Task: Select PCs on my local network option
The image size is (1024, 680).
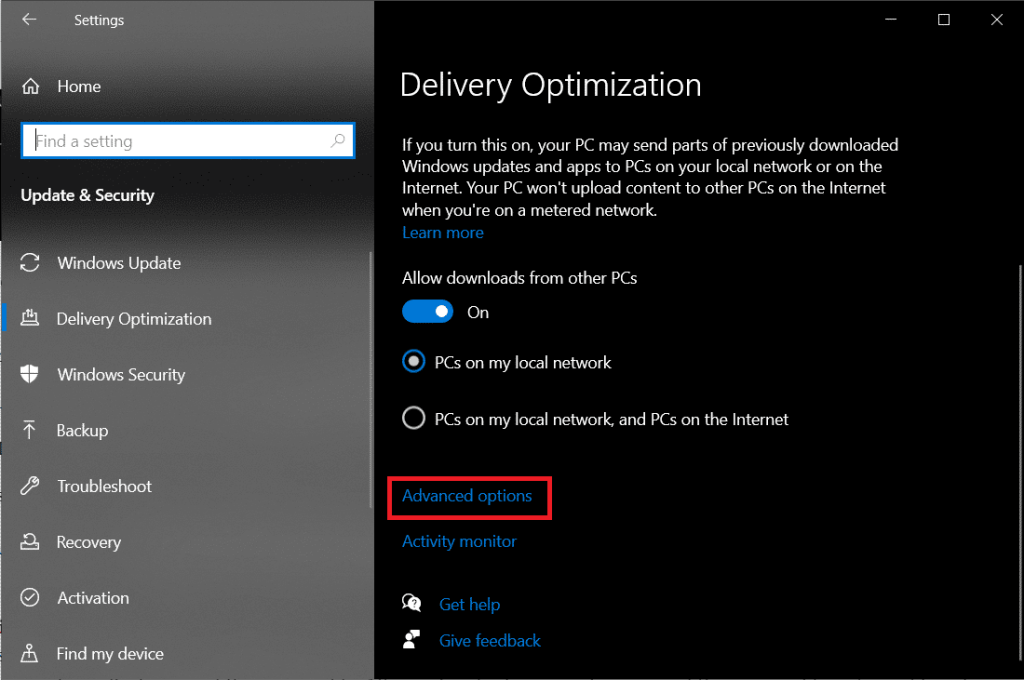Action: 414,363
